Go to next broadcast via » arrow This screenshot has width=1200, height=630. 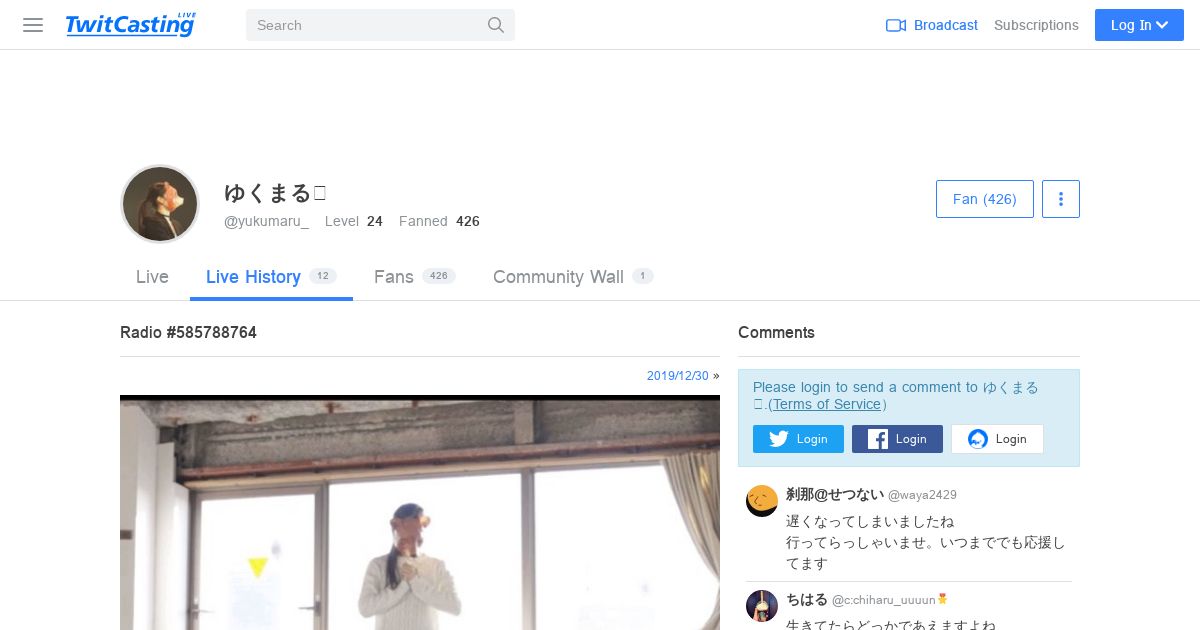pos(716,376)
